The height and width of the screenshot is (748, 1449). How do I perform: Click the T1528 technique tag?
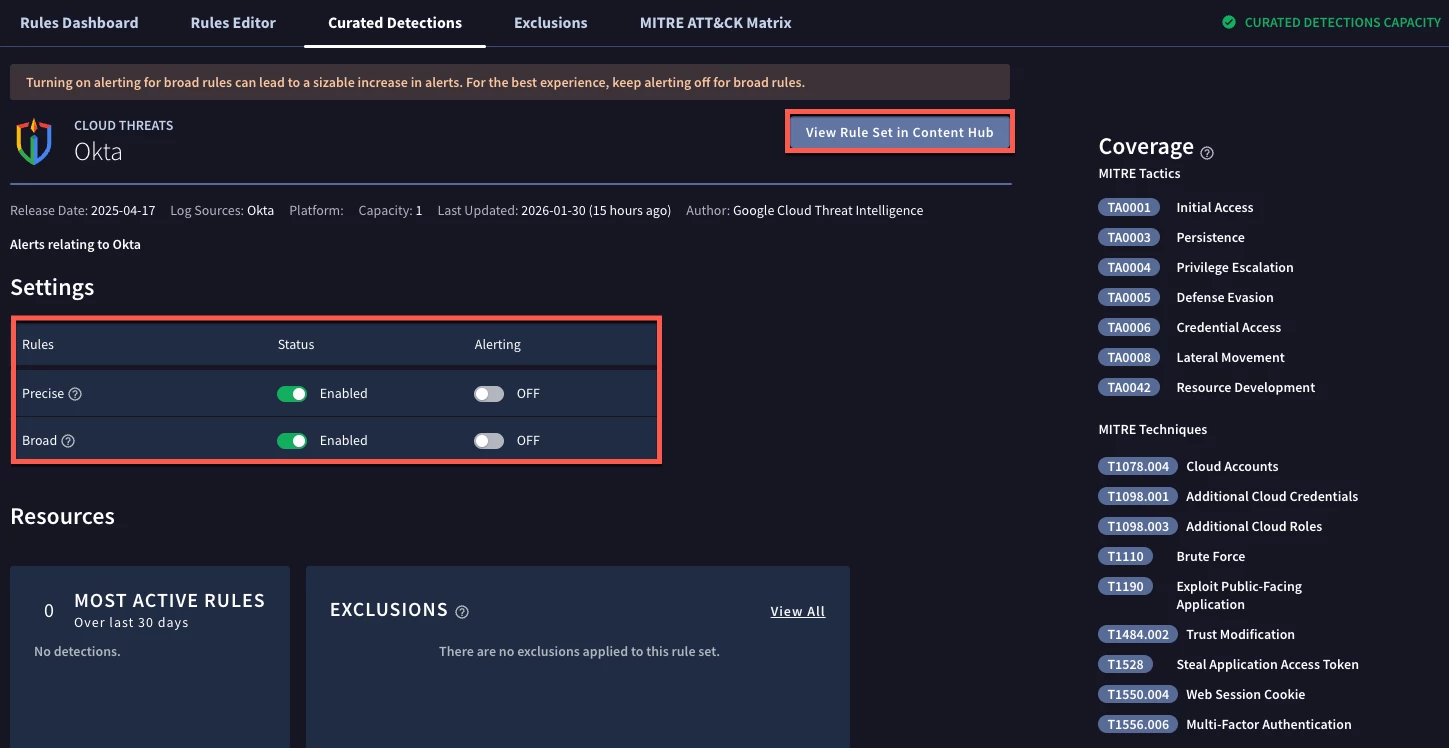coord(1125,664)
